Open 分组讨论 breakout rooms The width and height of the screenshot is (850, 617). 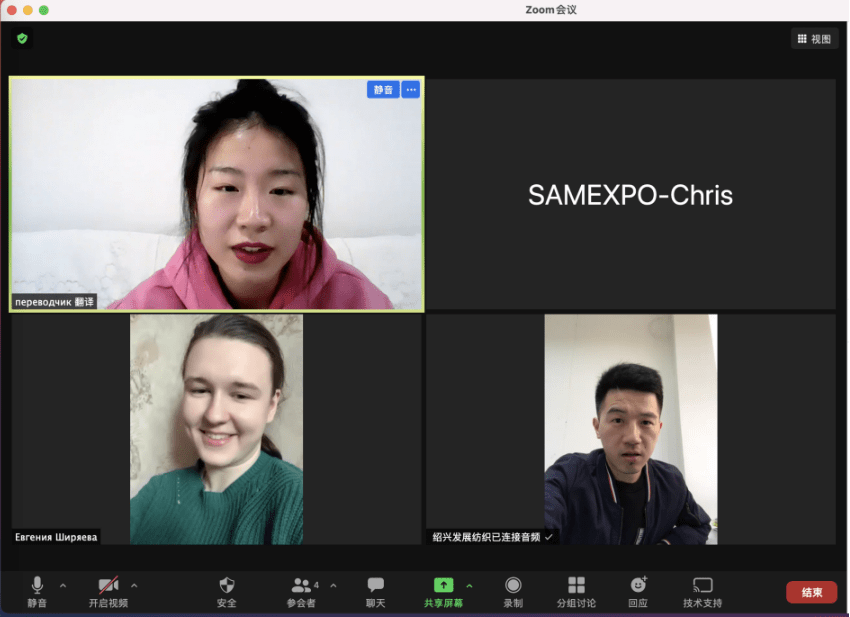click(x=576, y=591)
